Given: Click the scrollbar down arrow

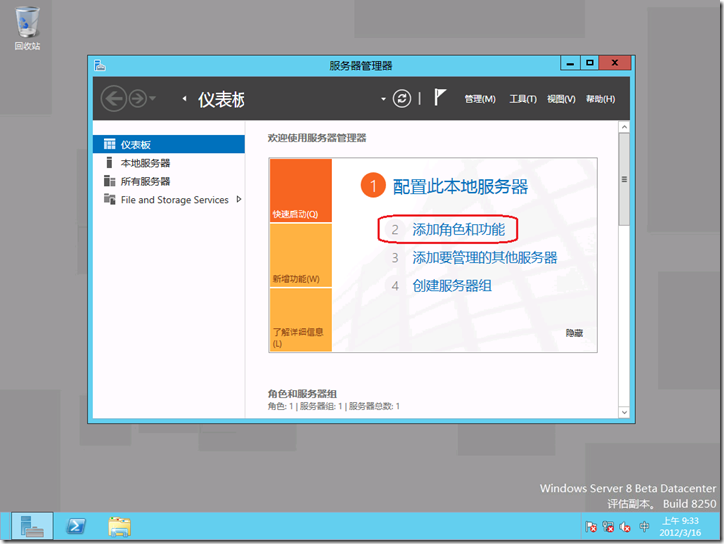Looking at the screenshot, I should (624, 412).
